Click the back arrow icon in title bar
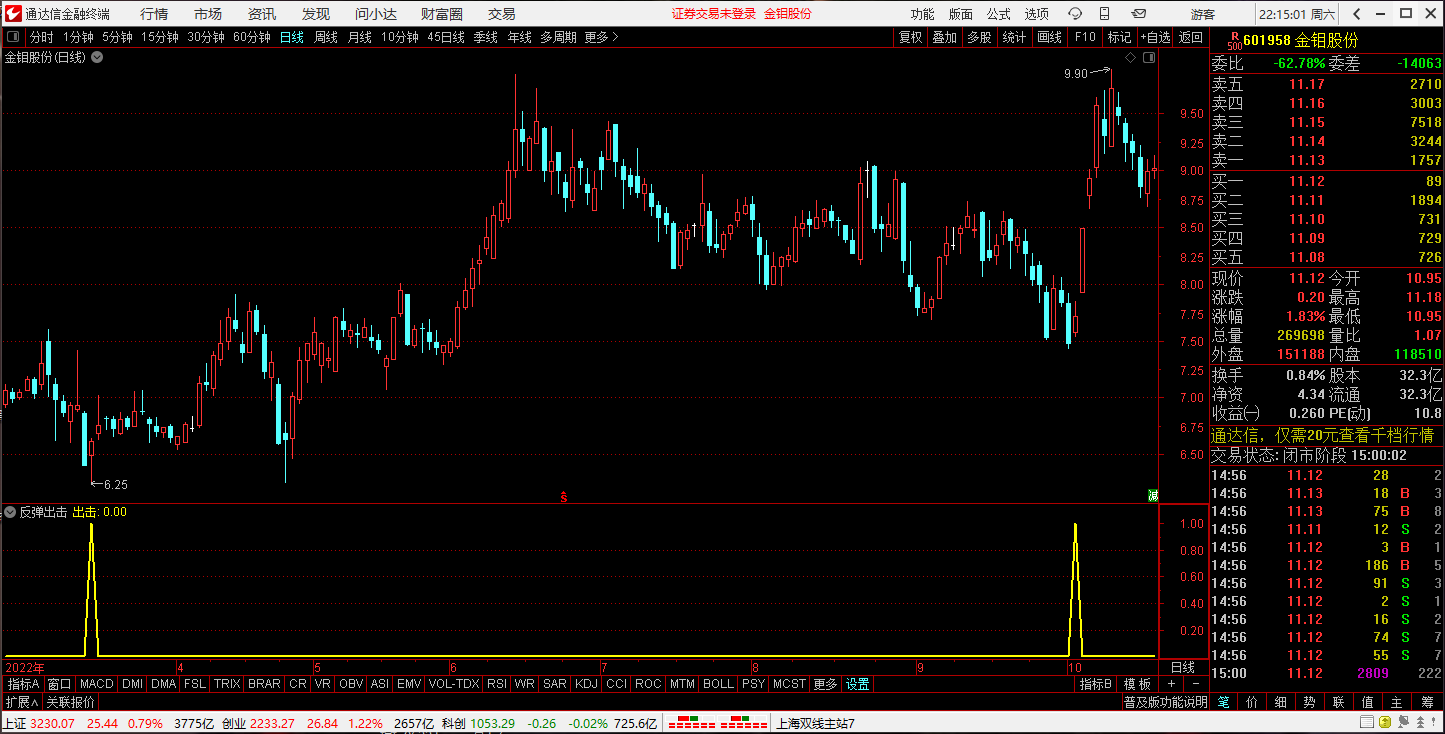The image size is (1445, 734). click(x=1356, y=14)
